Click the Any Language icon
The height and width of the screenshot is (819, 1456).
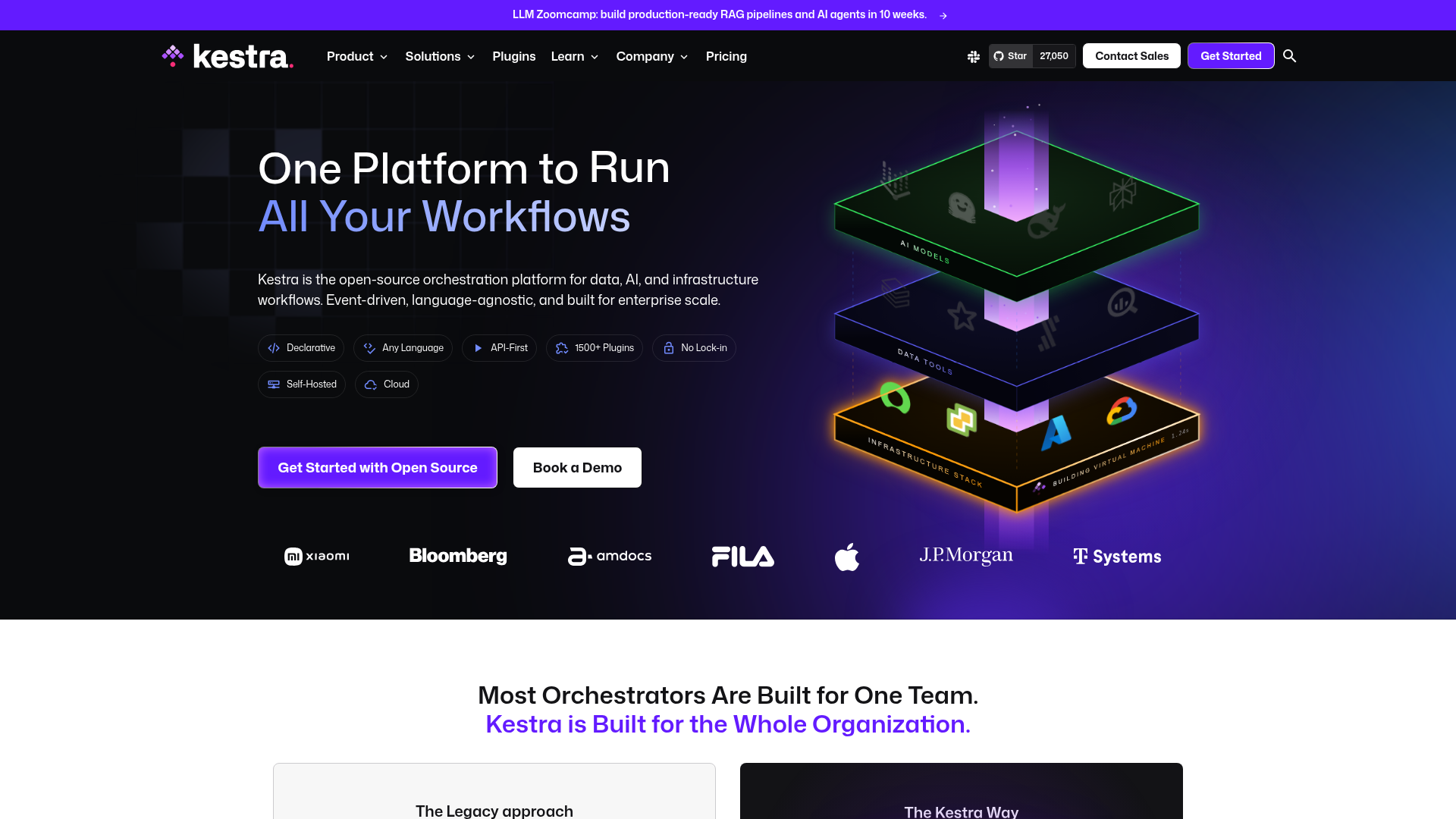pos(369,348)
